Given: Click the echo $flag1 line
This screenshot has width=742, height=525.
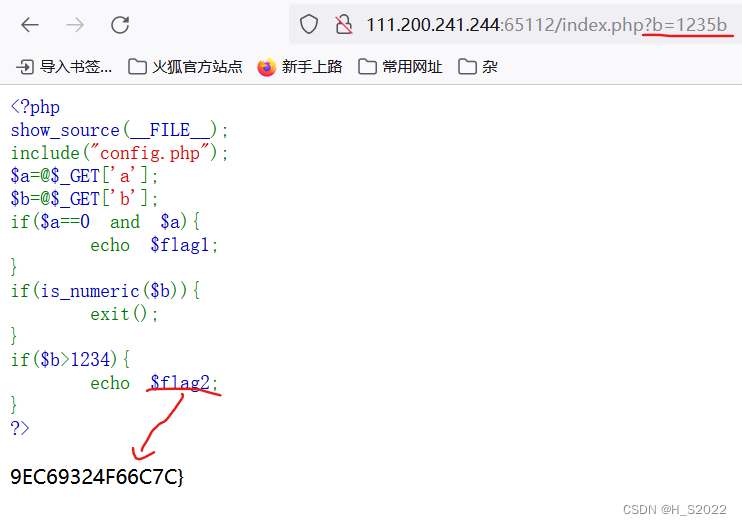Looking at the screenshot, I should point(154,245).
